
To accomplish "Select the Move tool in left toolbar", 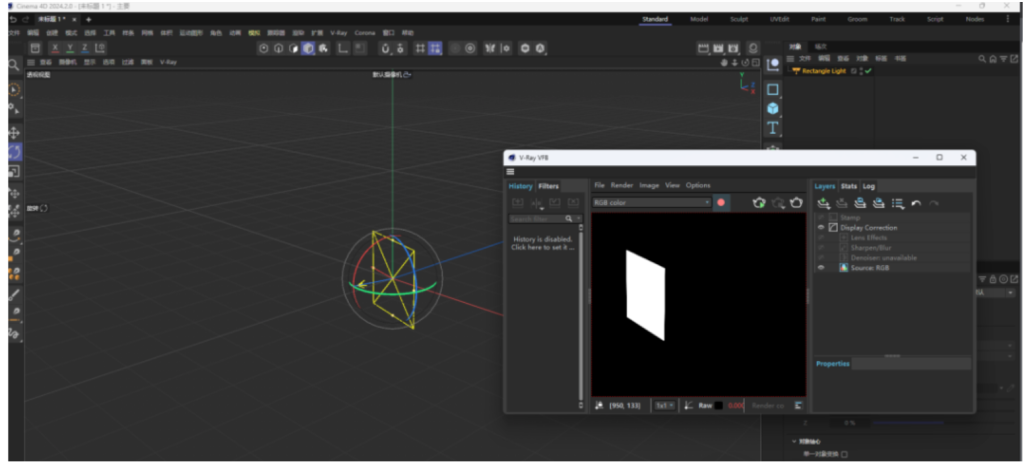I will pos(14,132).
